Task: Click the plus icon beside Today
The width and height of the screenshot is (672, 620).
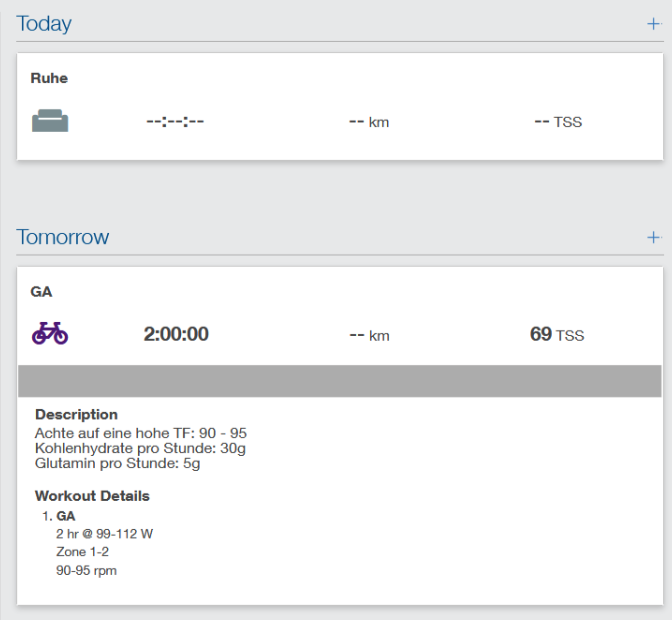Action: point(653,24)
